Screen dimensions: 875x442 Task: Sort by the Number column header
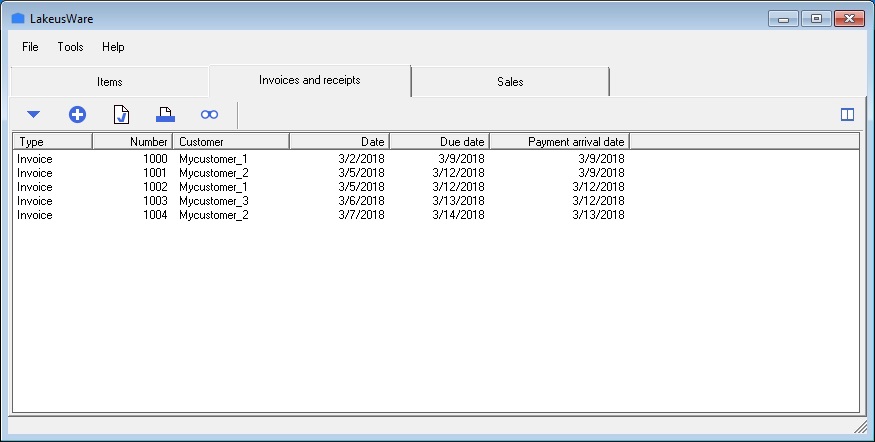coord(133,142)
